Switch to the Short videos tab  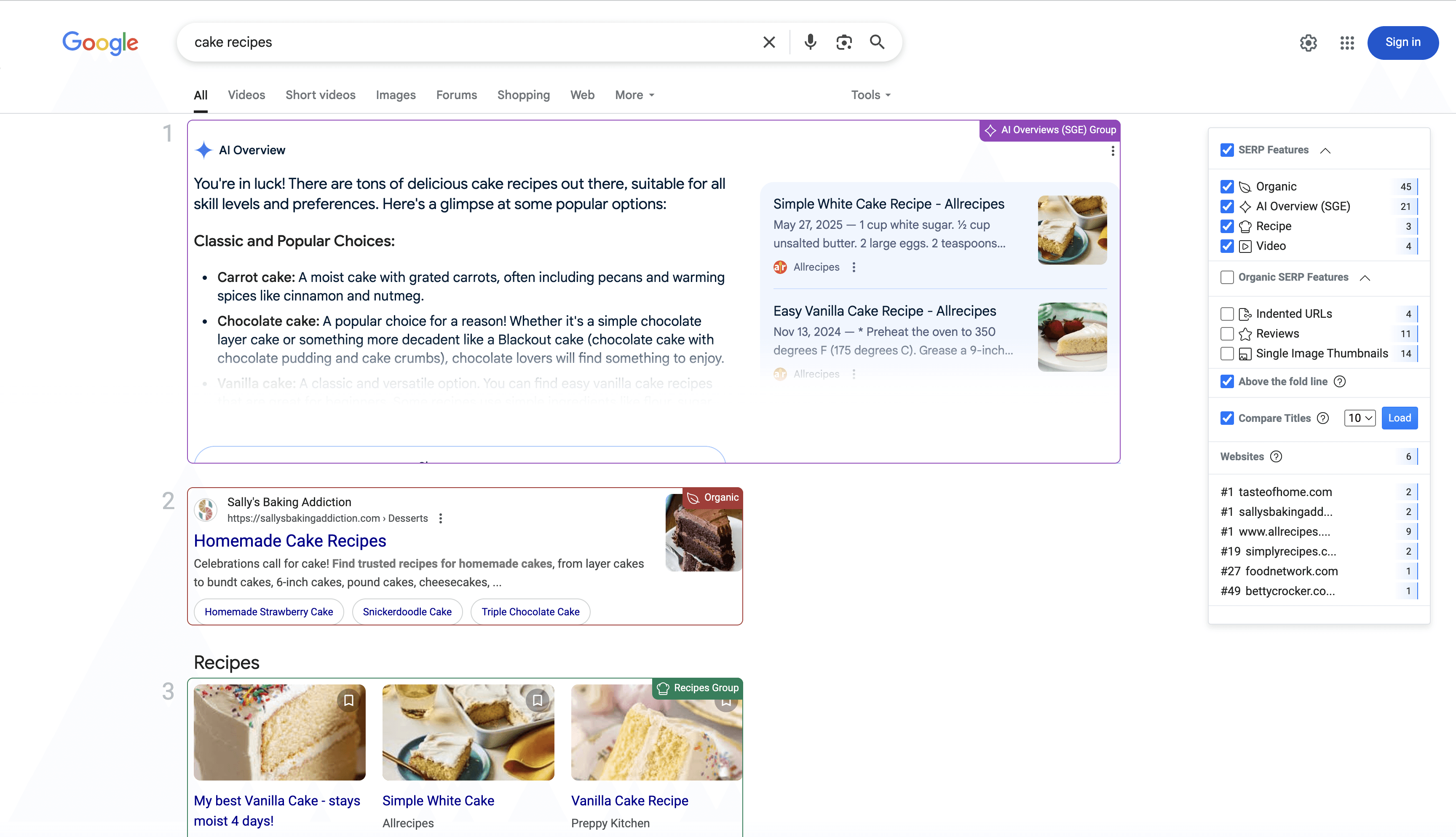[320, 95]
